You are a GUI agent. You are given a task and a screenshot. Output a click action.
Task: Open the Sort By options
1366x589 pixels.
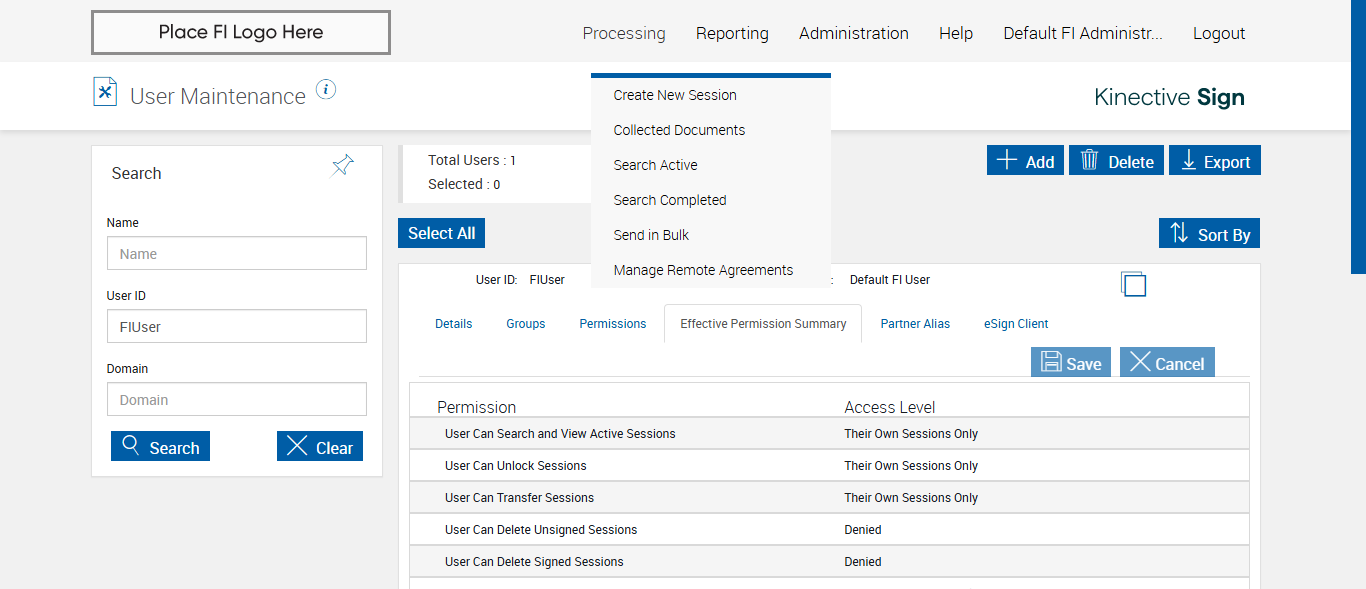point(1209,234)
